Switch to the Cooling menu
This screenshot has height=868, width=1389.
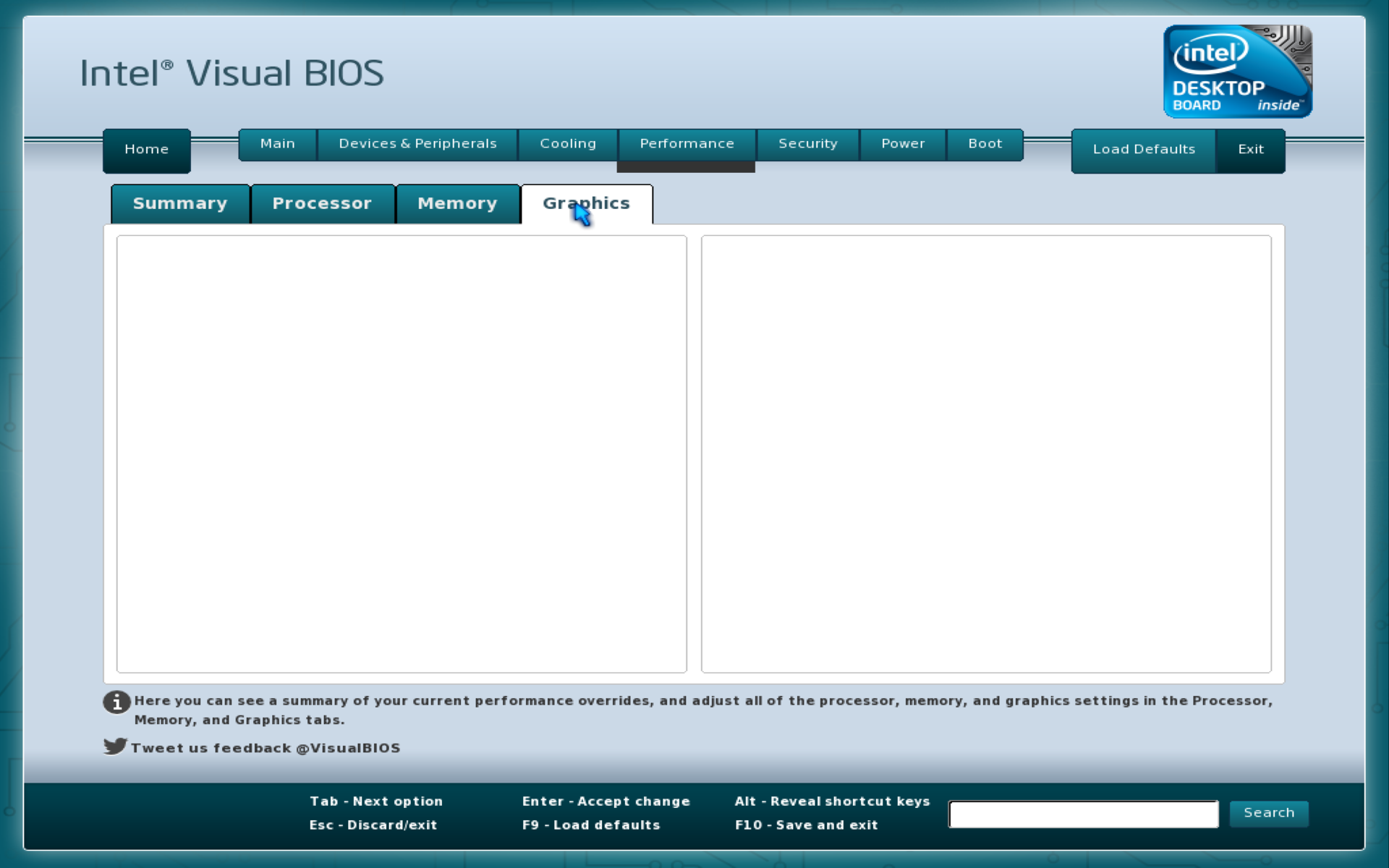click(x=568, y=144)
